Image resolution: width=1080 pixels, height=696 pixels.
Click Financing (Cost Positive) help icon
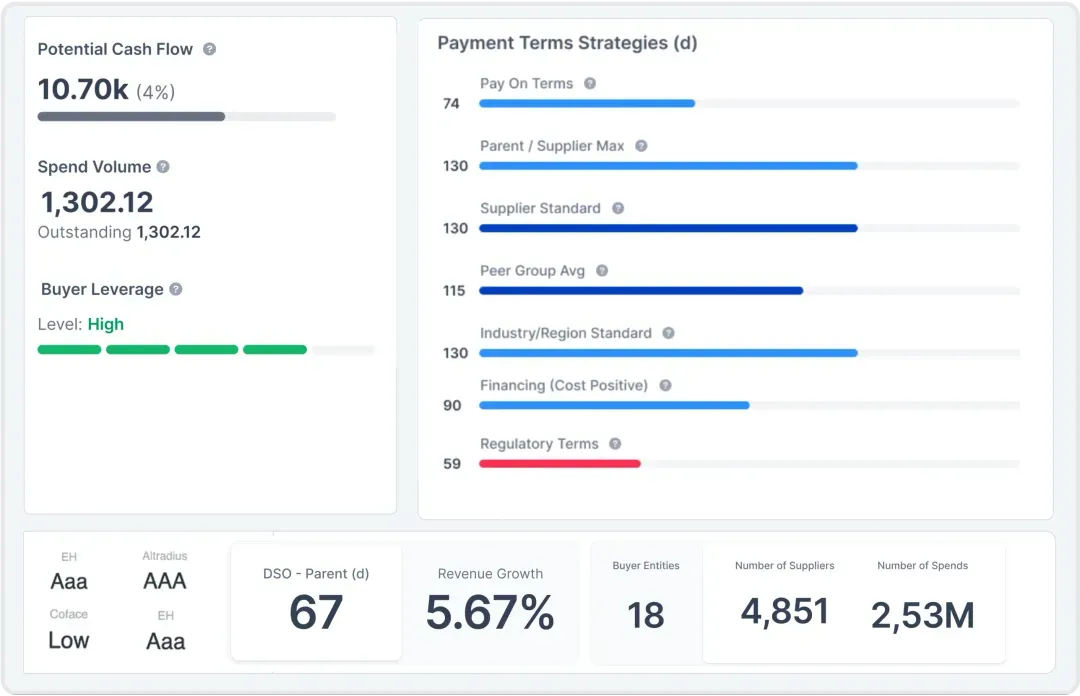(x=665, y=385)
